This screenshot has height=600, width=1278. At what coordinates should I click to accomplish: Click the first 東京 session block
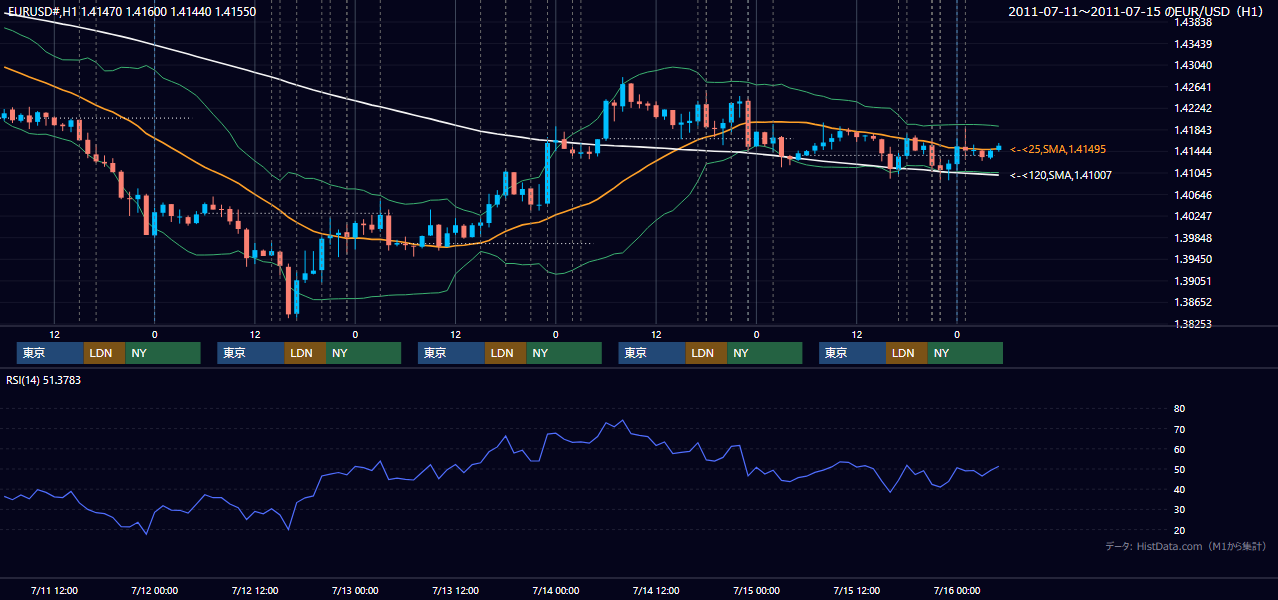tap(50, 353)
